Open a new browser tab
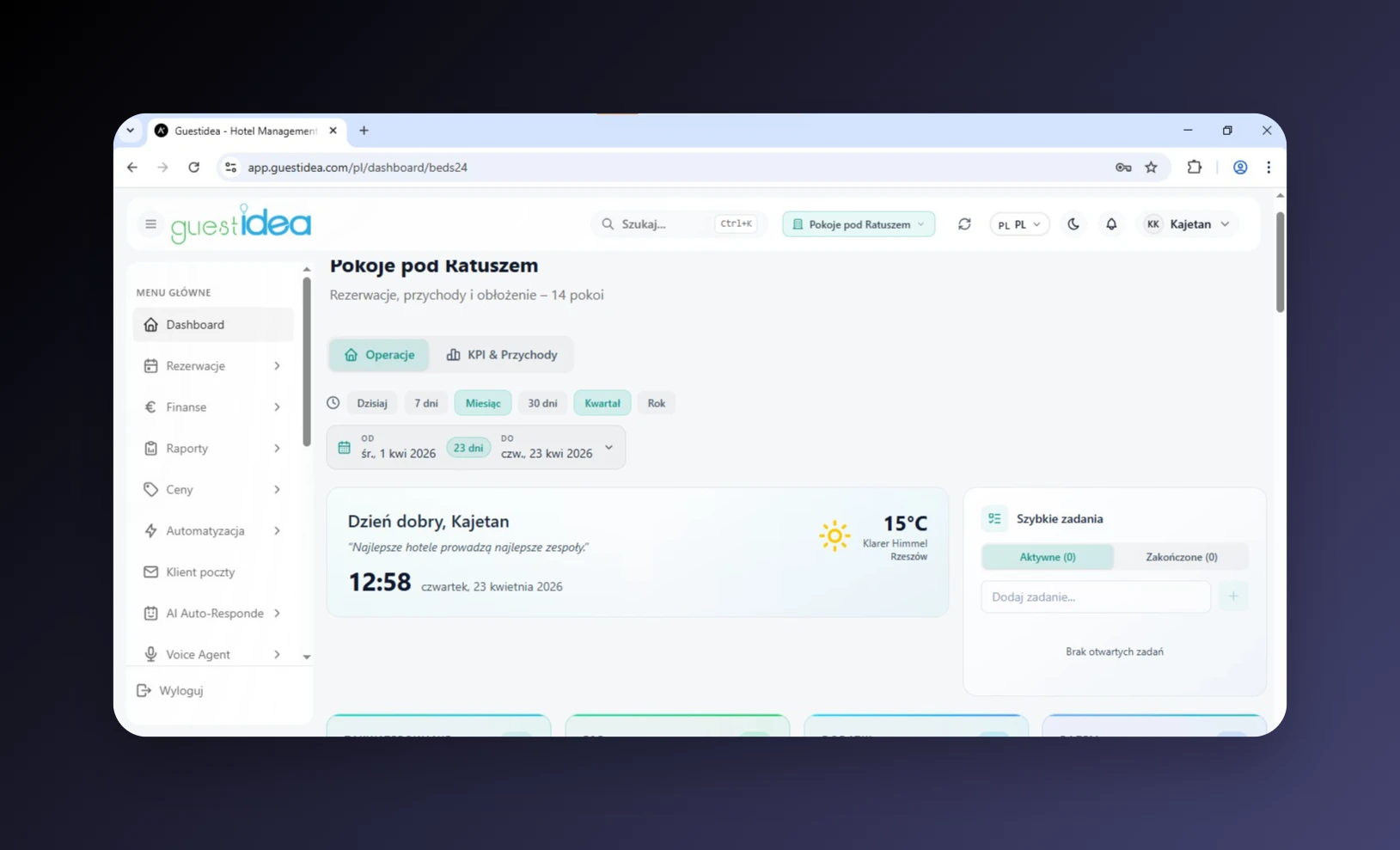 click(x=364, y=131)
